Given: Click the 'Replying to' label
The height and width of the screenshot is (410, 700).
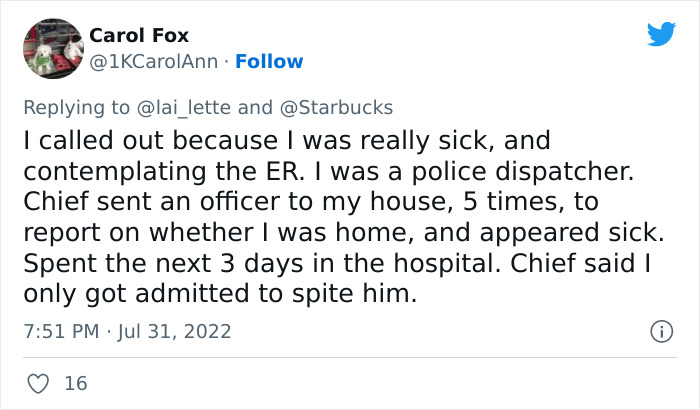Looking at the screenshot, I should 79,107.
